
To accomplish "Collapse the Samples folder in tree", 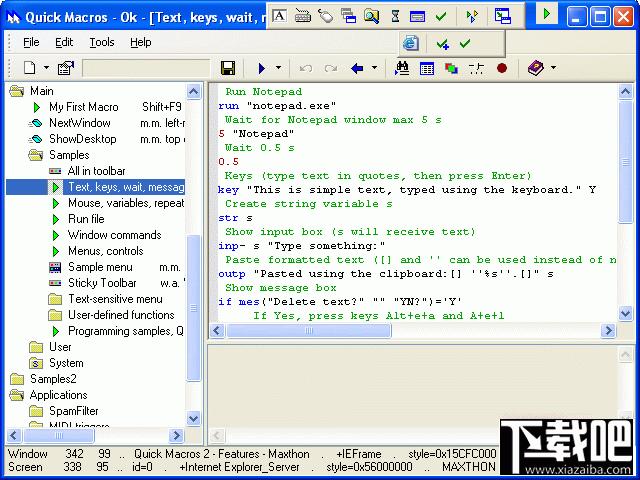I will (36, 155).
